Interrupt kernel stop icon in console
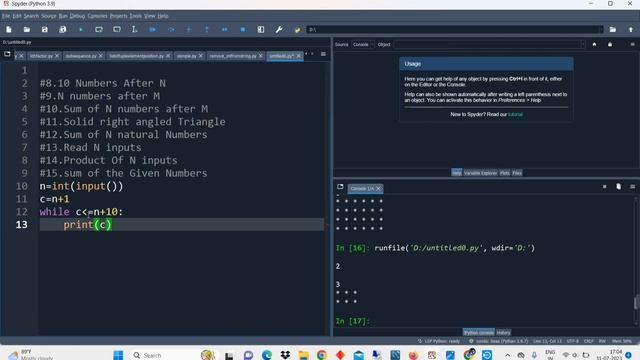Screen dimensions: 640x360 [604, 187]
